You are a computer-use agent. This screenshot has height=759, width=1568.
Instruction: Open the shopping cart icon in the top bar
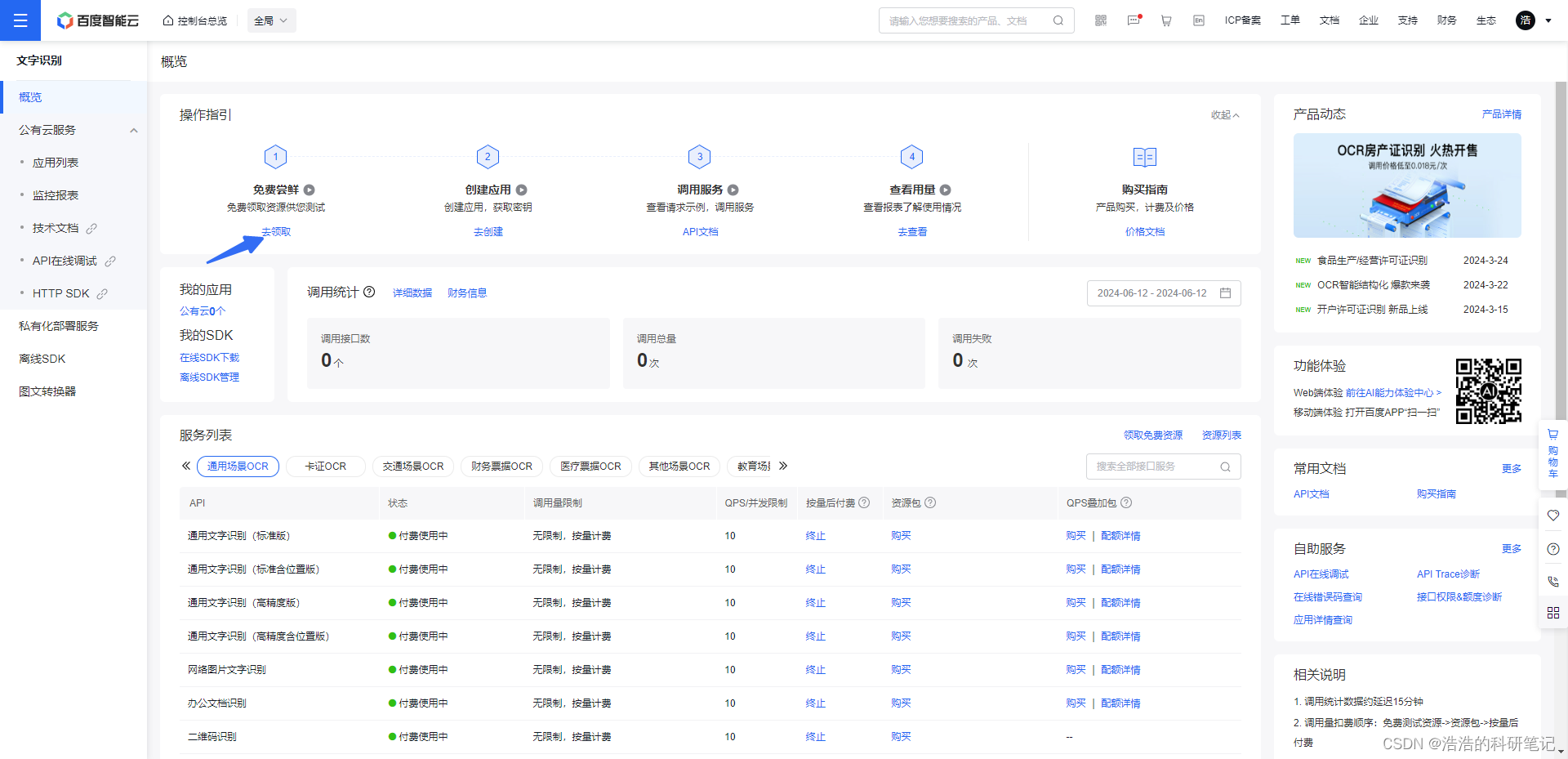(1166, 20)
